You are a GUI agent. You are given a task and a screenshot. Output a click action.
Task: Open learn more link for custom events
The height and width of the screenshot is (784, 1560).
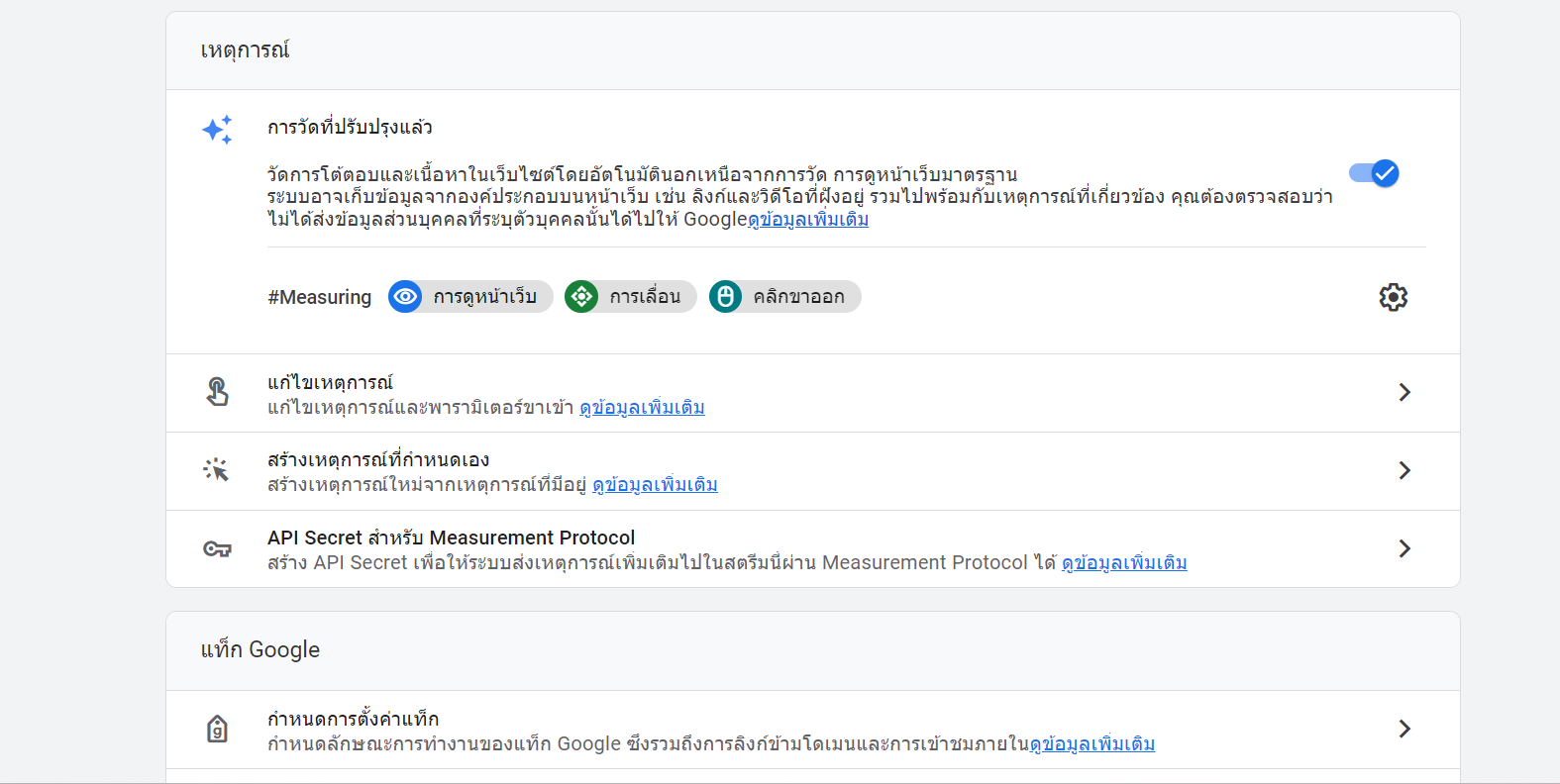655,485
